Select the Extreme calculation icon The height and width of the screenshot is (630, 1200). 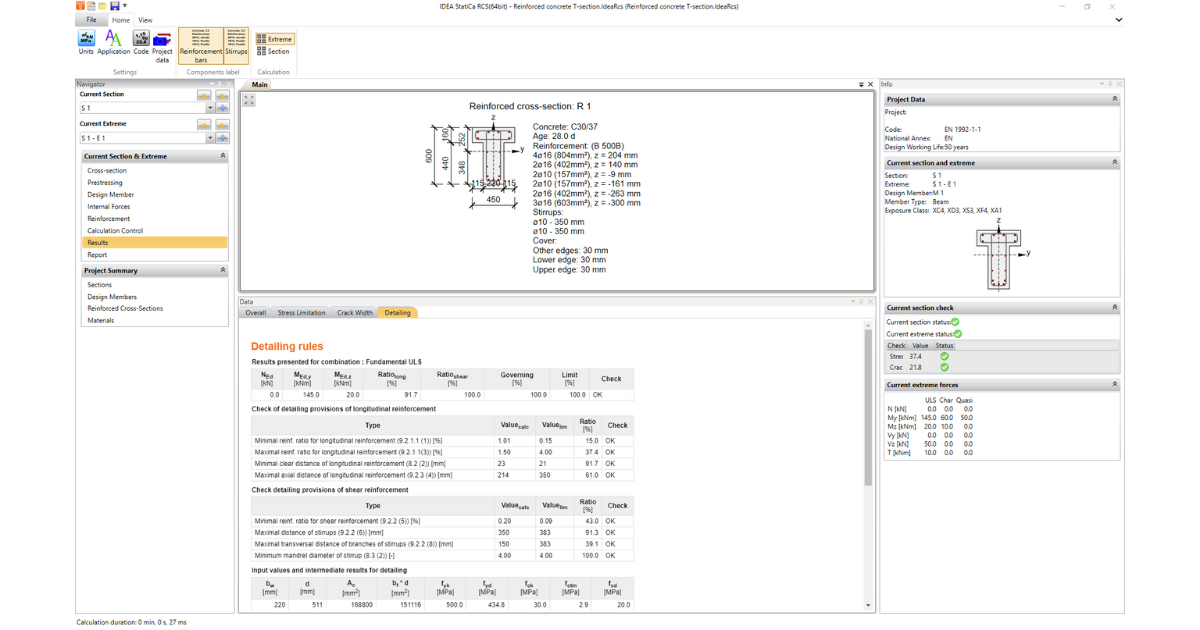tap(276, 38)
